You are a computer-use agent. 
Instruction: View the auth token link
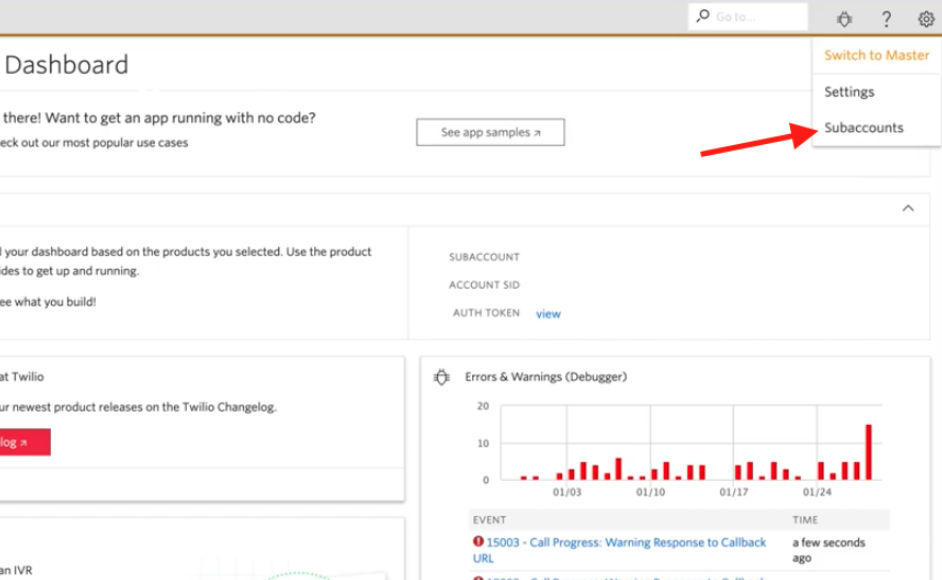point(548,314)
